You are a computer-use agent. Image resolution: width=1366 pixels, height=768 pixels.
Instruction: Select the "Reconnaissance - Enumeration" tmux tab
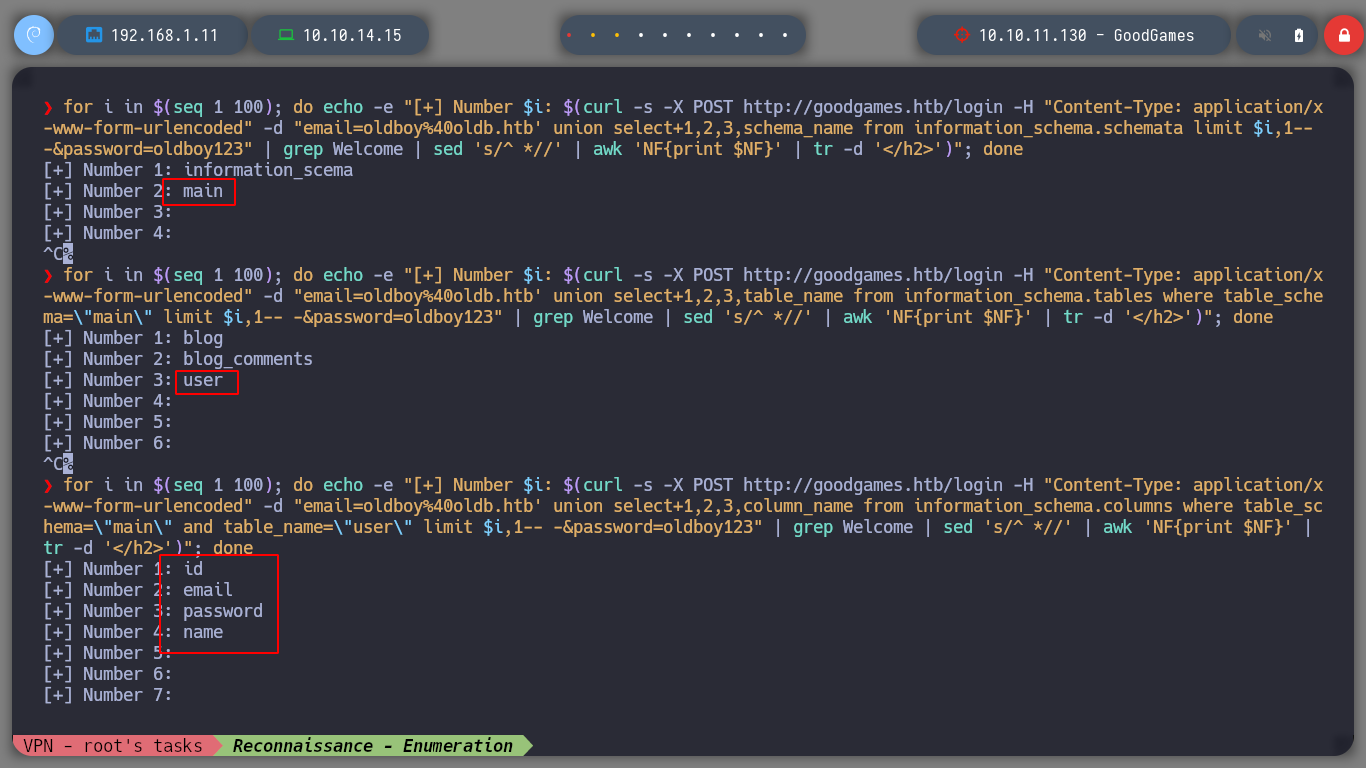tap(373, 746)
